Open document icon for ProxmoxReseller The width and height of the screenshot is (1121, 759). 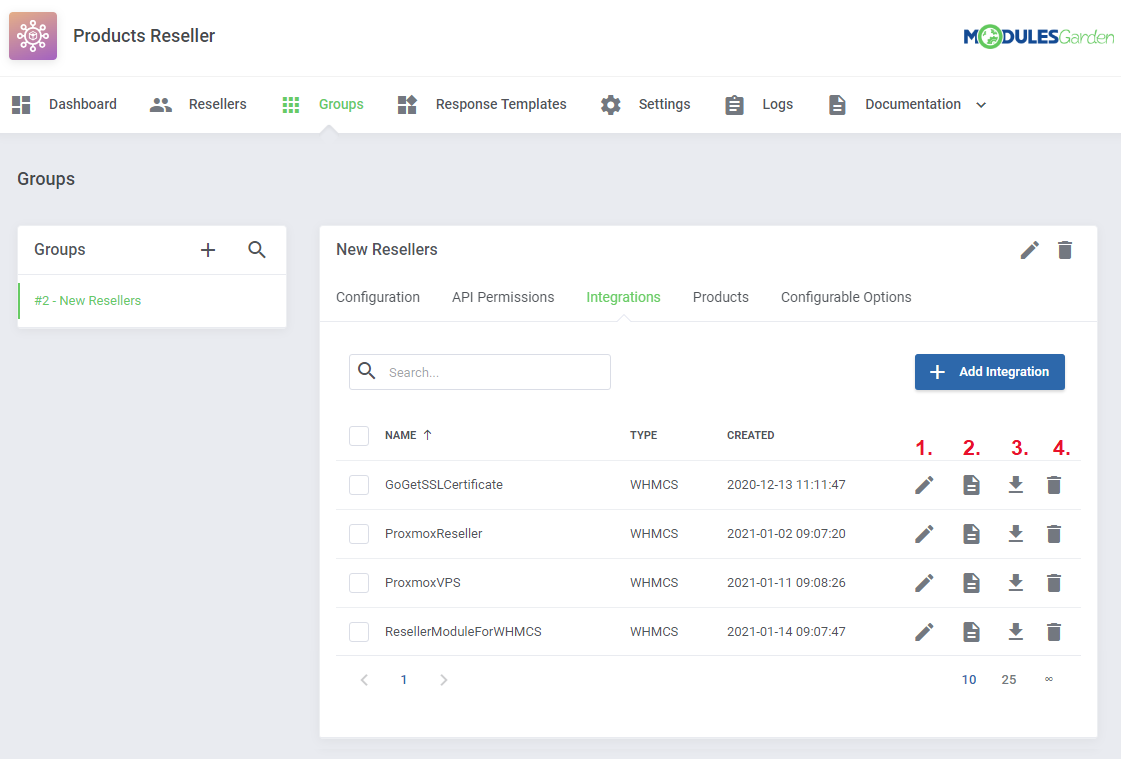pos(971,534)
